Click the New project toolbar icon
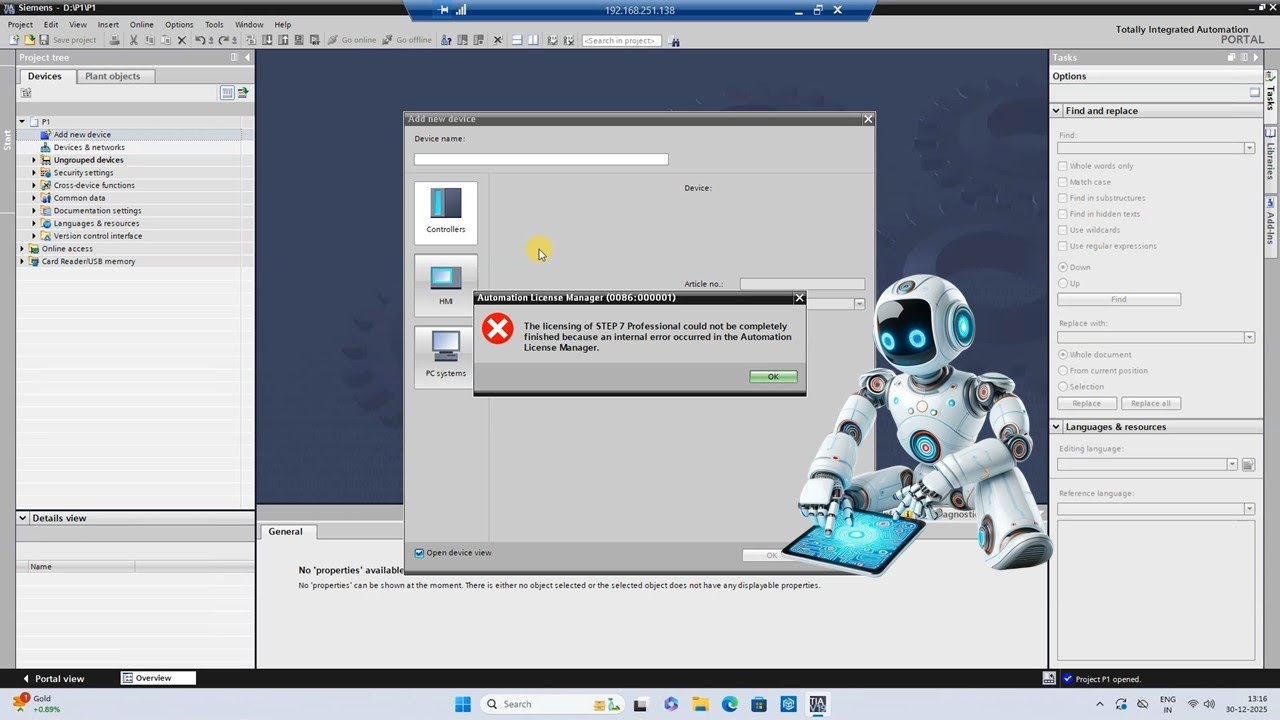Image resolution: width=1280 pixels, height=720 pixels. point(14,40)
